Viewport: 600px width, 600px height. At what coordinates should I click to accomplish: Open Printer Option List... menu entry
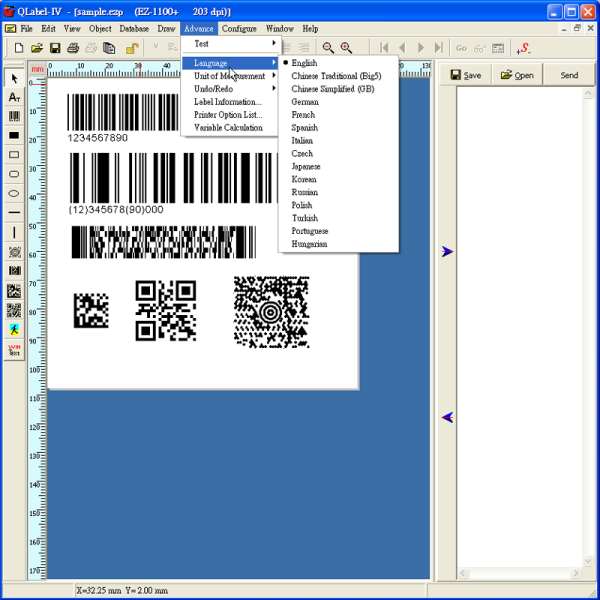[x=230, y=115]
